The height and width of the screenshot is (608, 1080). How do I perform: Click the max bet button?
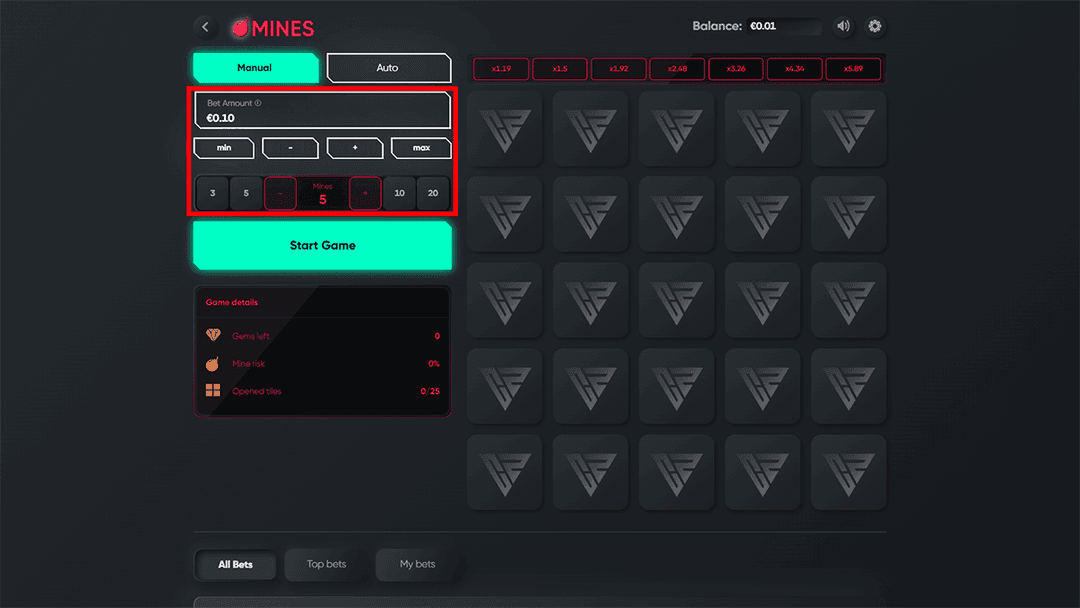pyautogui.click(x=421, y=147)
